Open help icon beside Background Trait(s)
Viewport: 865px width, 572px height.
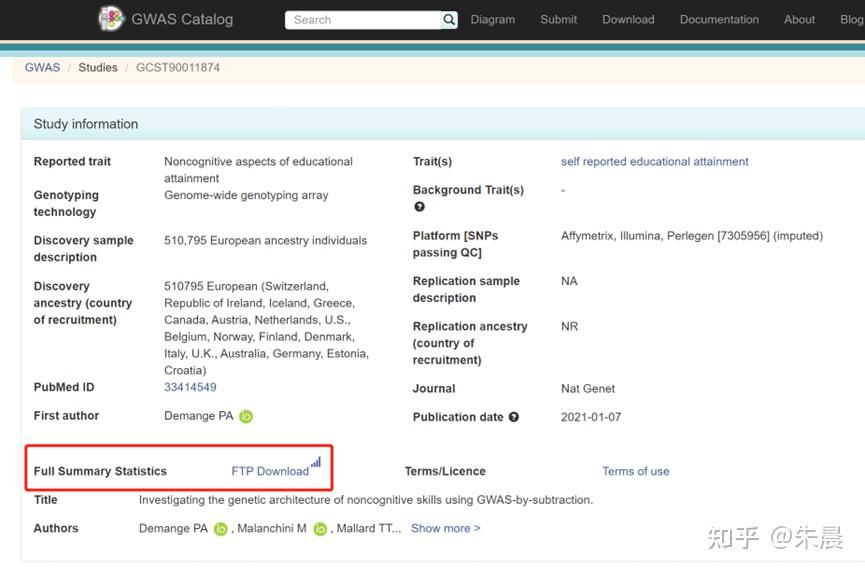point(419,207)
